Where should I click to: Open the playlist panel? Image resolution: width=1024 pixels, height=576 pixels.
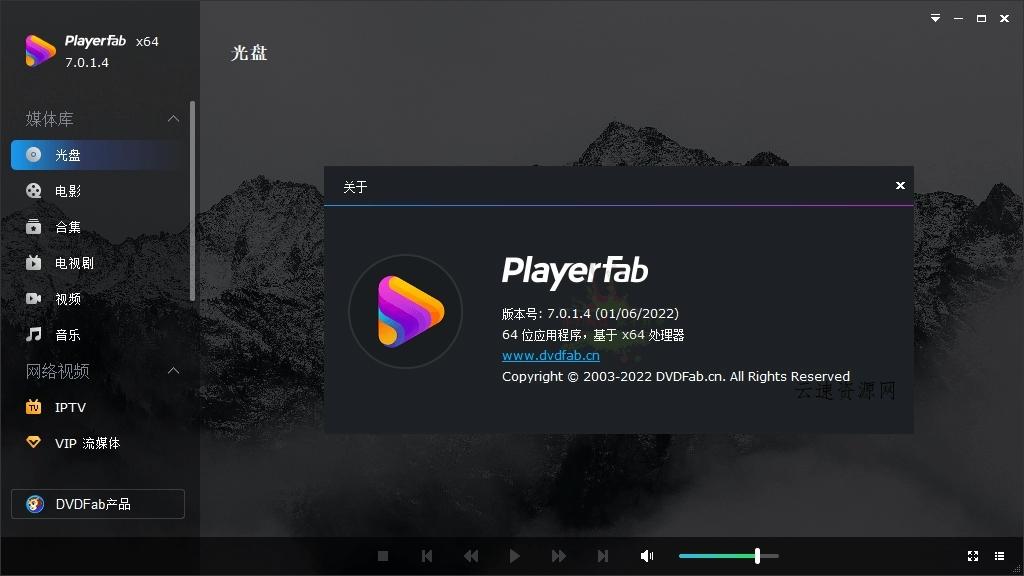[1000, 556]
